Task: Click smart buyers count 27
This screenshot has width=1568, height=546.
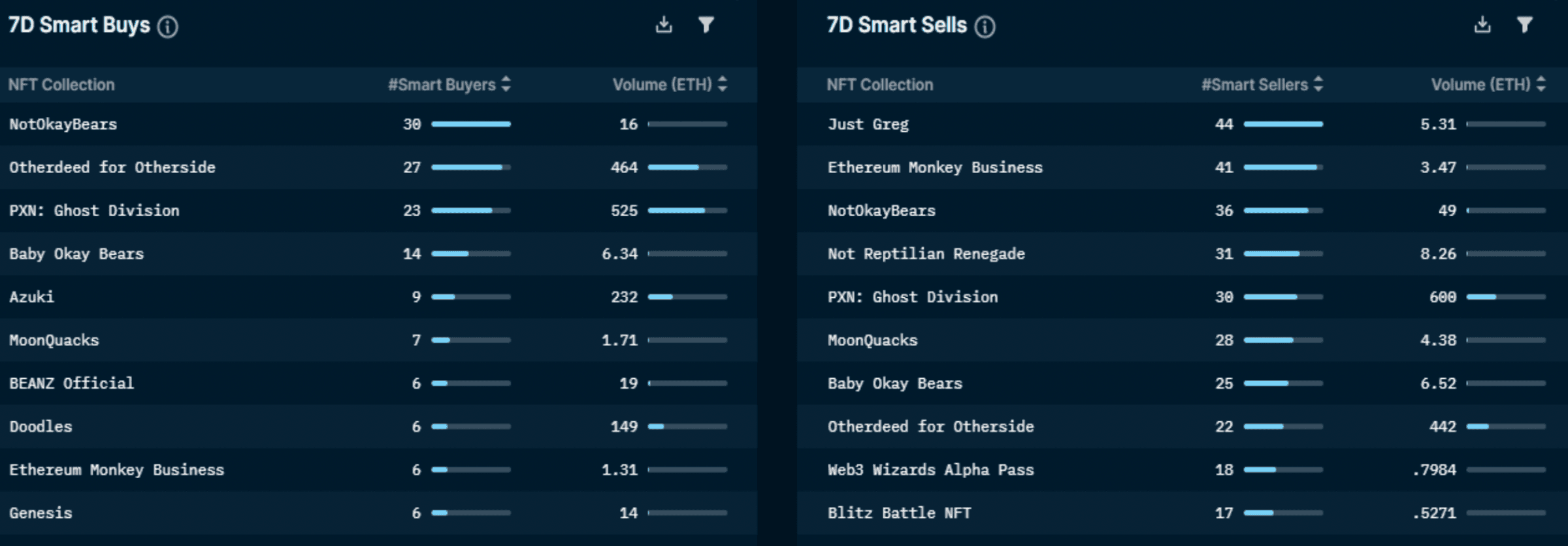Action: 412,167
